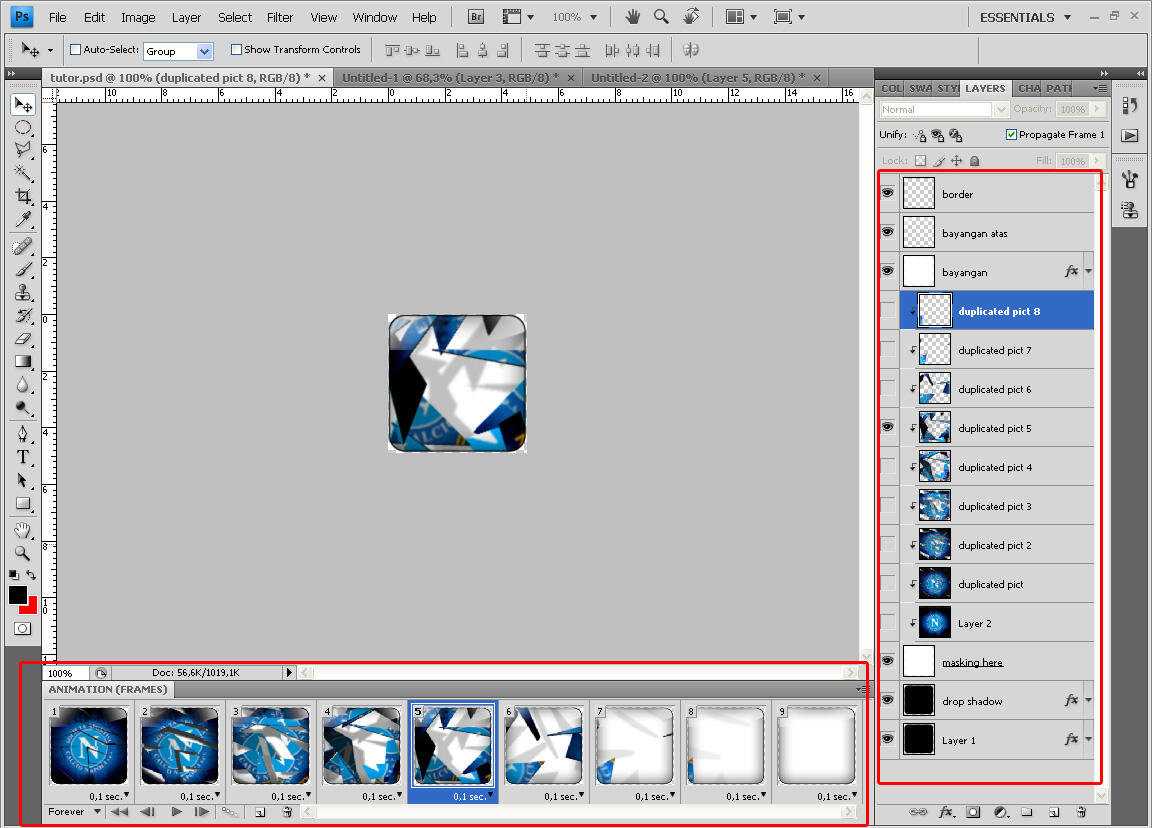Click Create new layer icon in Layers panel

(x=1054, y=812)
